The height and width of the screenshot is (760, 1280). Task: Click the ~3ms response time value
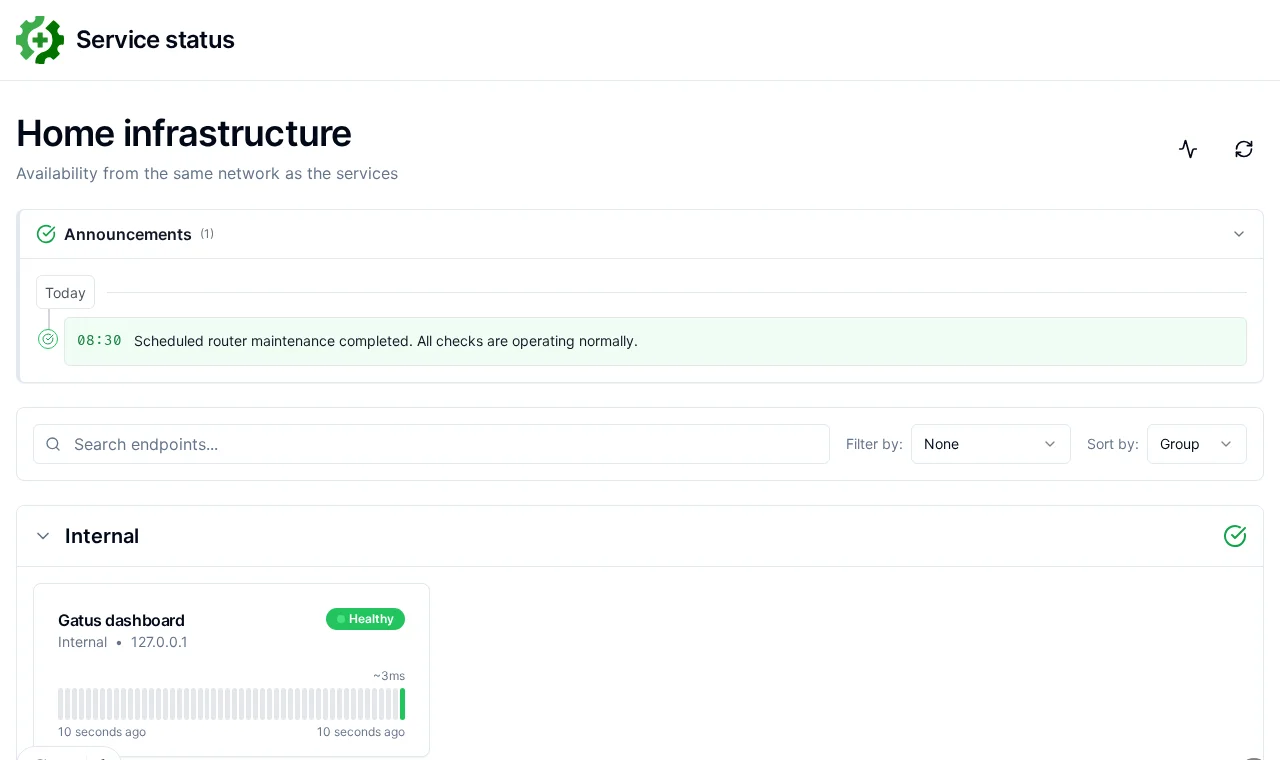point(389,676)
